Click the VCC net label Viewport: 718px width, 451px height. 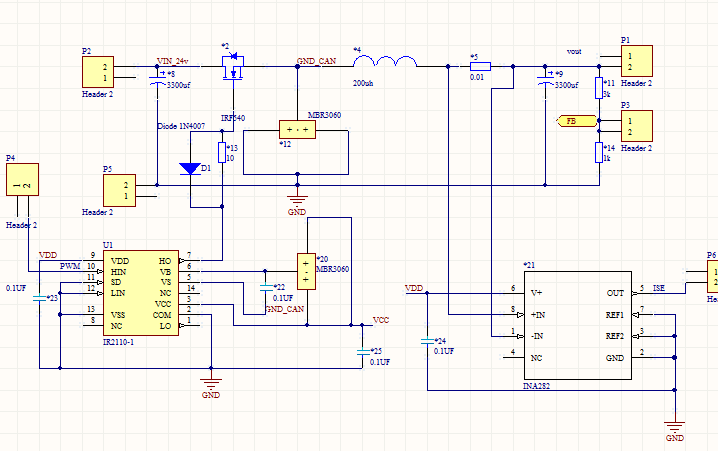[381, 320]
